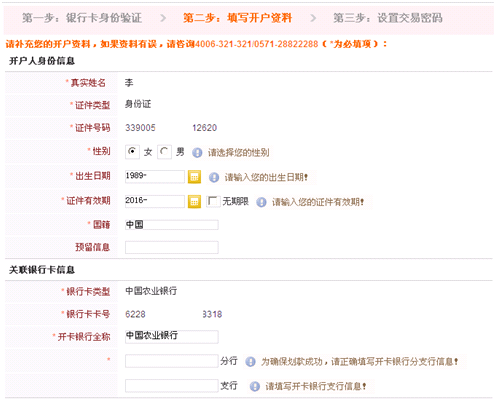The width and height of the screenshot is (498, 406).
Task: Check the 无期限 no-expiry checkbox
Action: click(213, 201)
